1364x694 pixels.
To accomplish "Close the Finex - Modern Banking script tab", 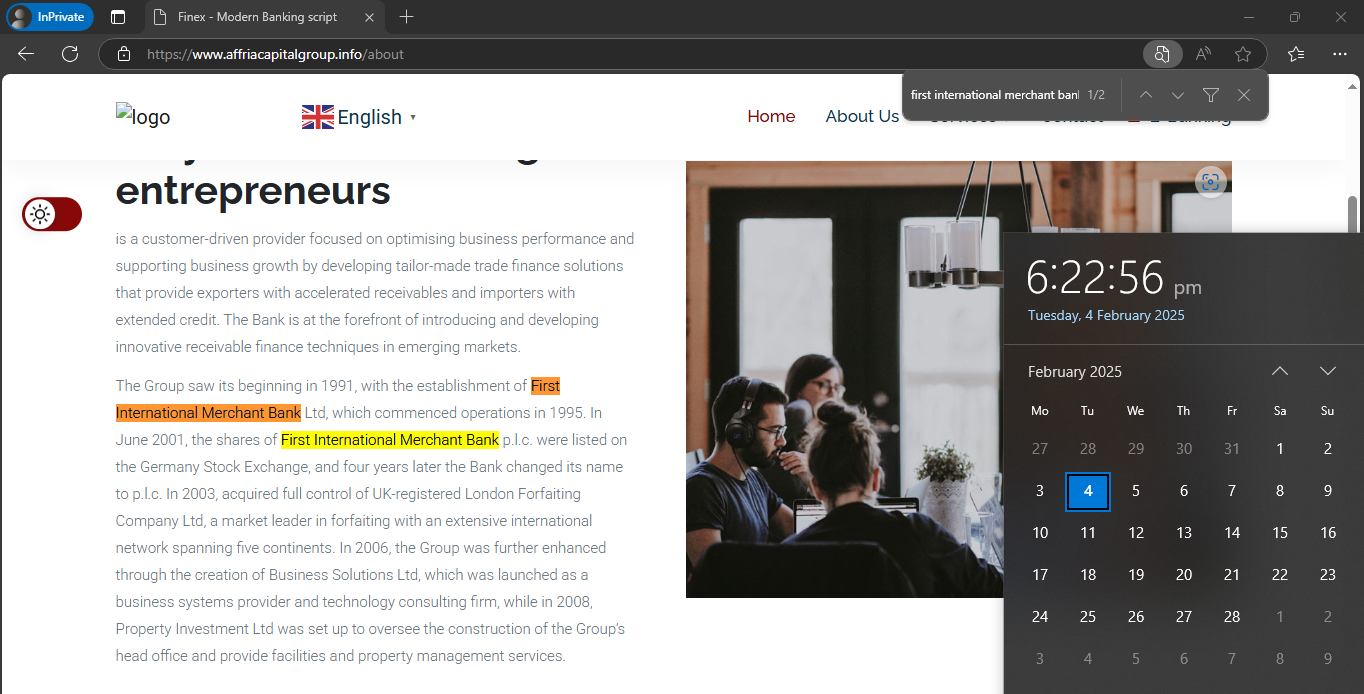I will (x=369, y=17).
